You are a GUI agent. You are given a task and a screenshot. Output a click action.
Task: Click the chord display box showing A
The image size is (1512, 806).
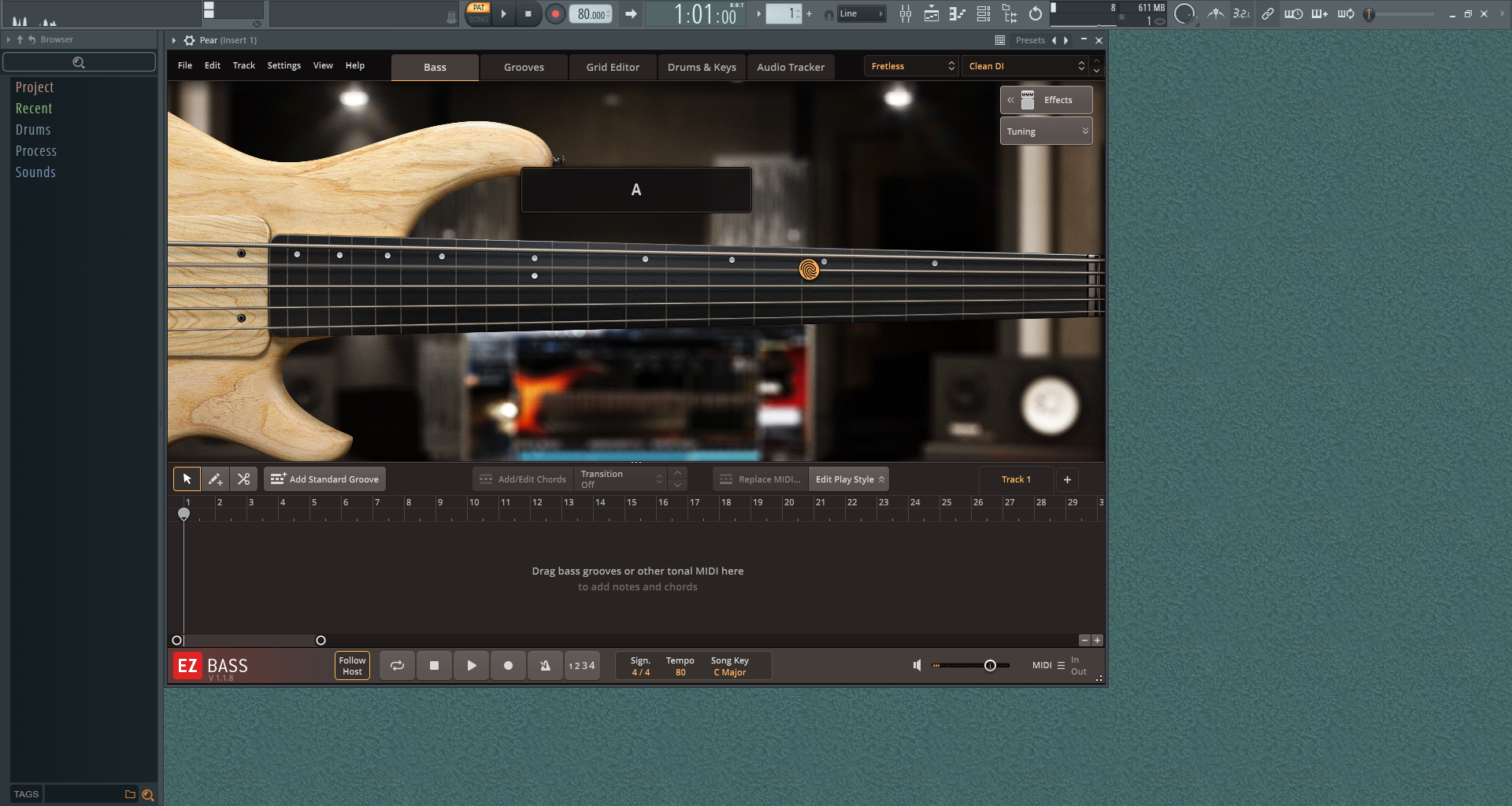pos(636,190)
